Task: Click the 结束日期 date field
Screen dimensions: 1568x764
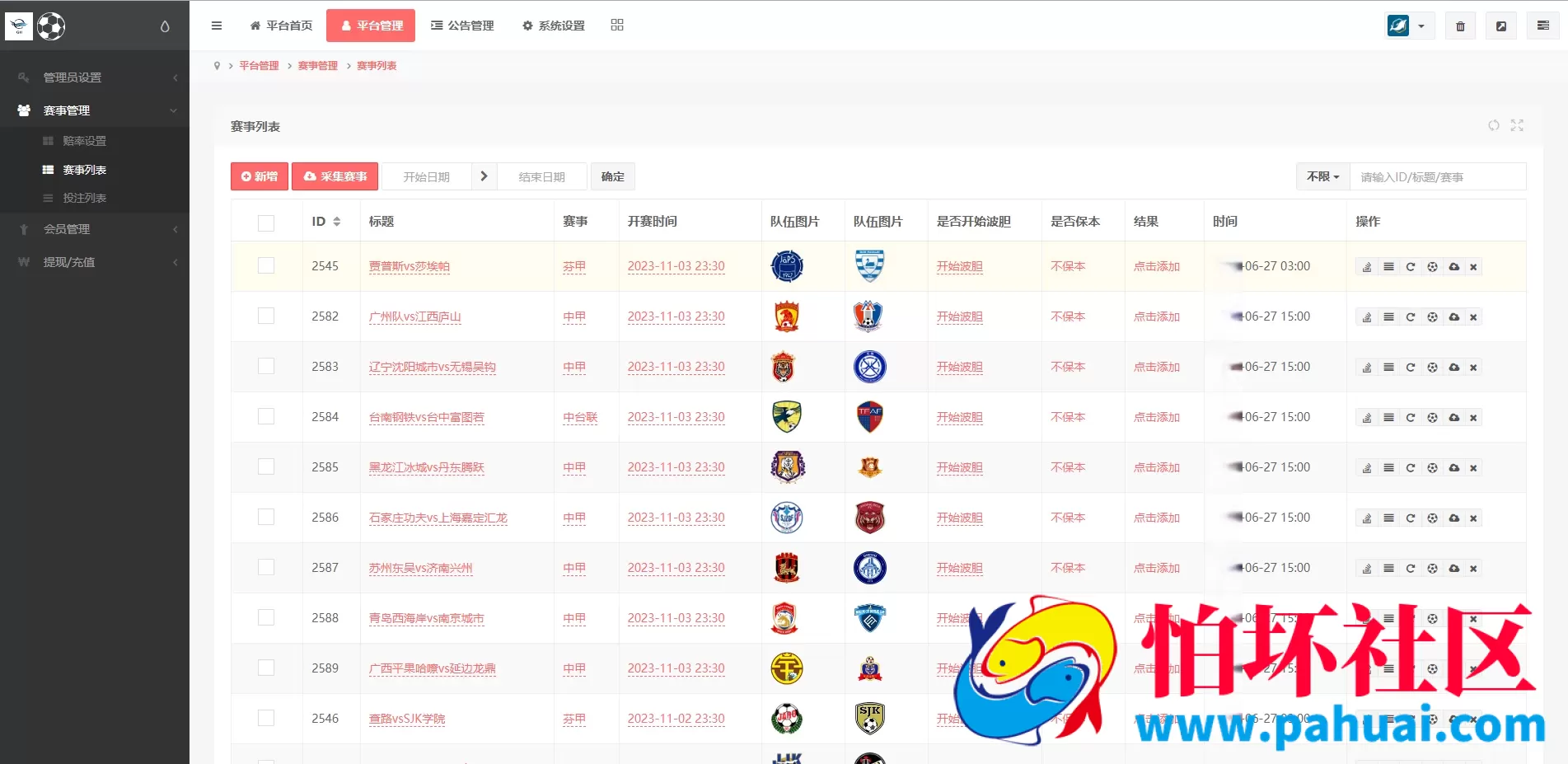Action: [x=542, y=176]
